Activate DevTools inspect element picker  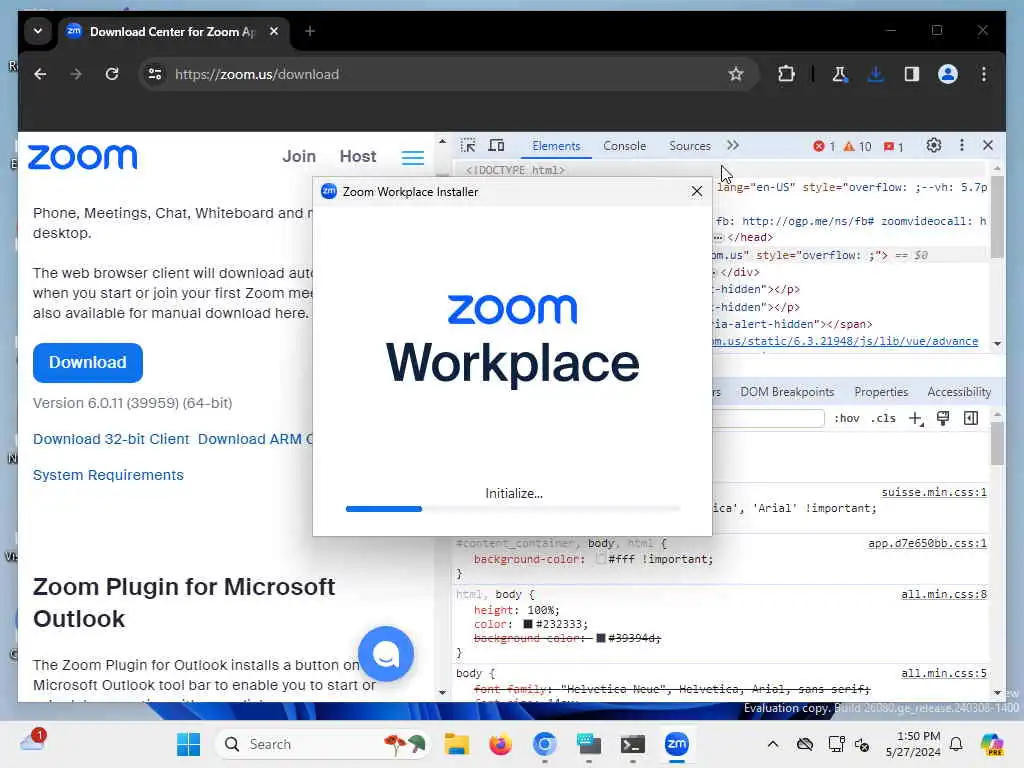(468, 146)
